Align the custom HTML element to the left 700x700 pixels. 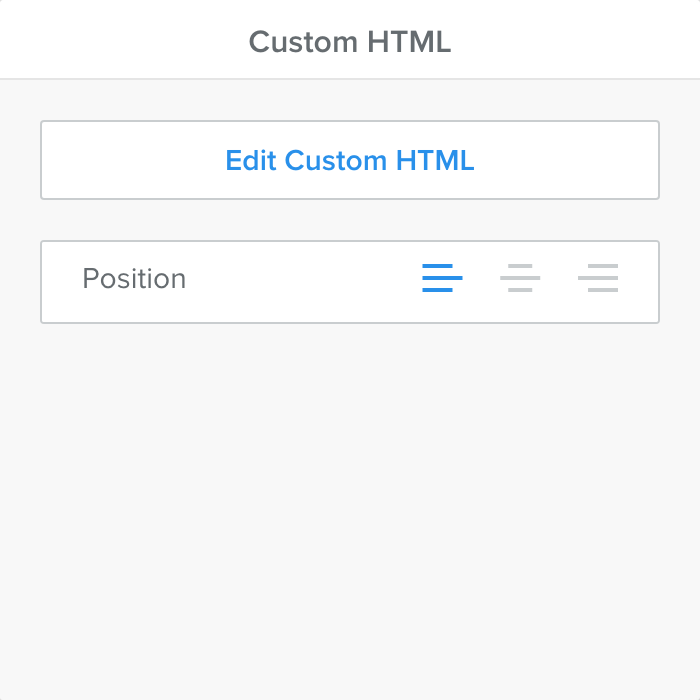(x=442, y=278)
